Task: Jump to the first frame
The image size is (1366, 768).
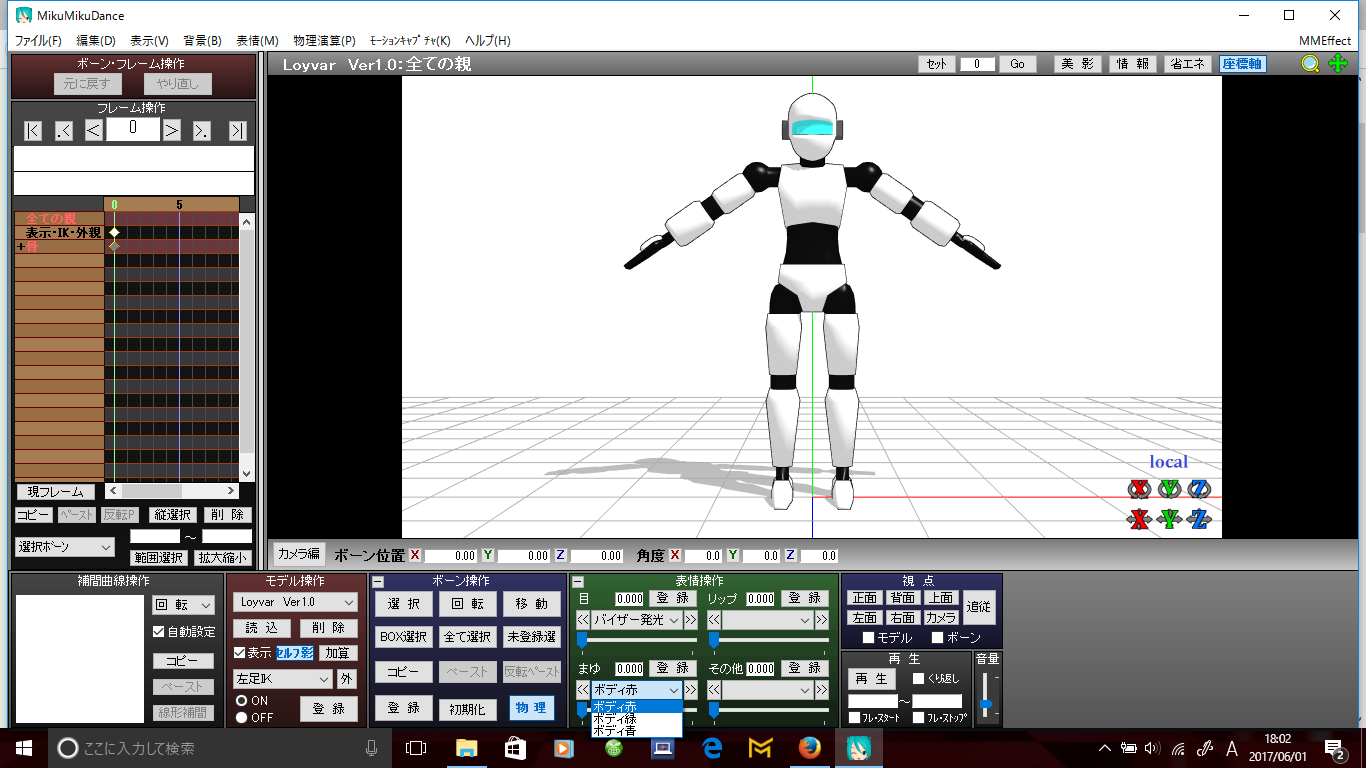Action: 33,130
